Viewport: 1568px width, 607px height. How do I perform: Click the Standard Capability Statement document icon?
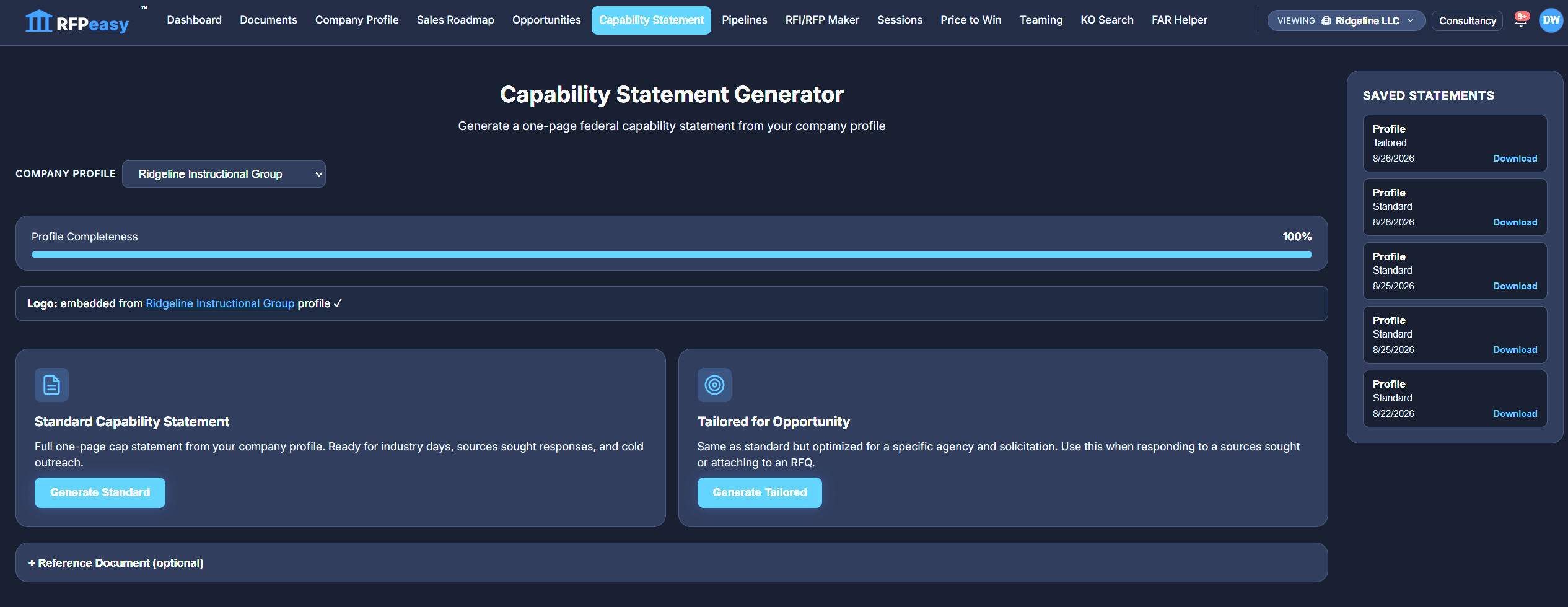pyautogui.click(x=51, y=385)
